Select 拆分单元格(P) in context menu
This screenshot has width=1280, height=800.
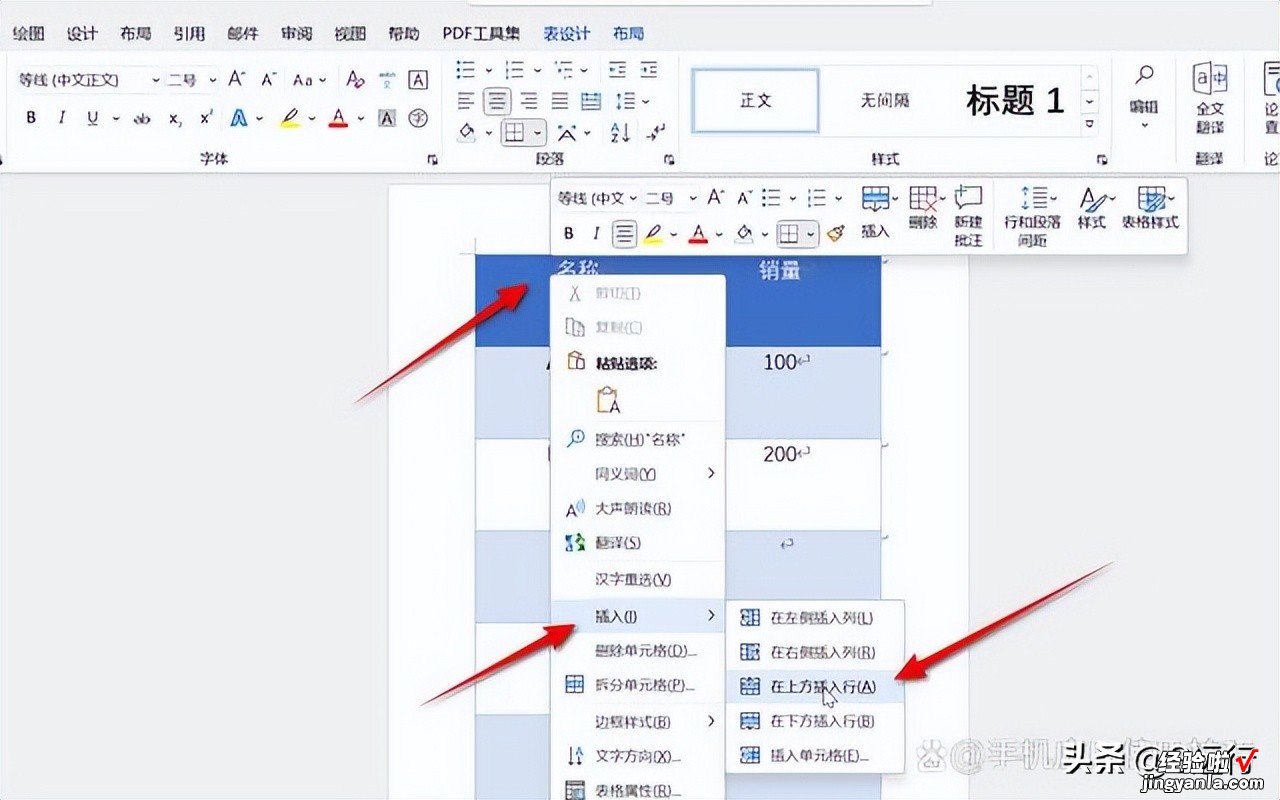tap(637, 685)
